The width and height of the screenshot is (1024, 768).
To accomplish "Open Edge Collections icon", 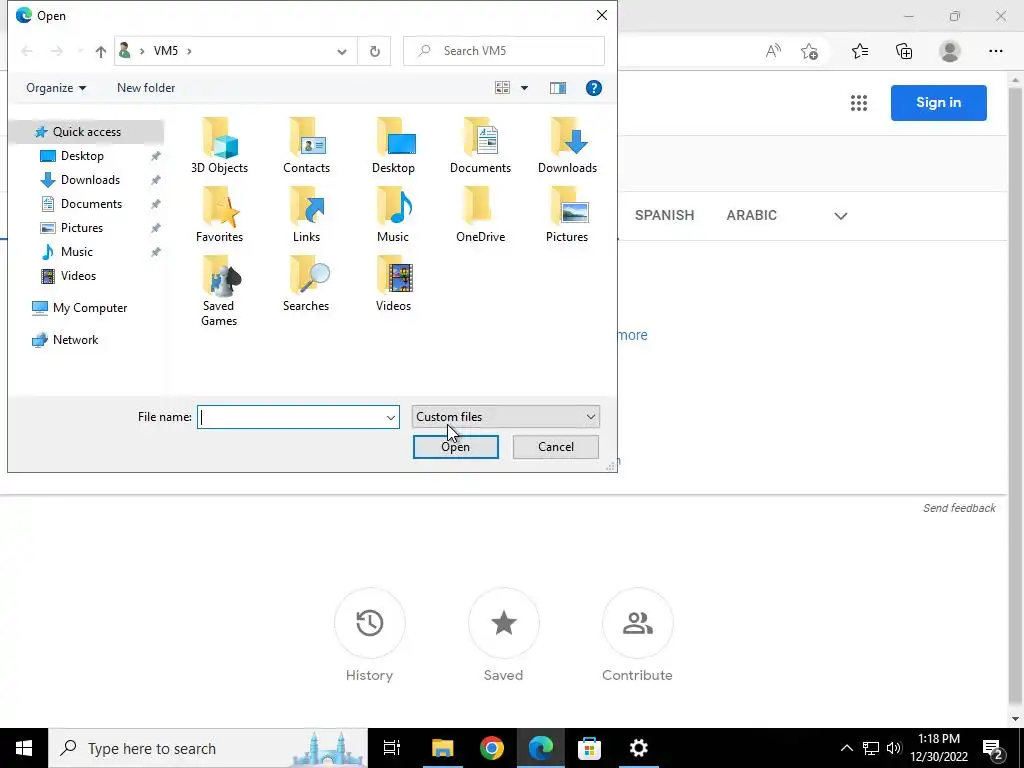I will point(904,51).
